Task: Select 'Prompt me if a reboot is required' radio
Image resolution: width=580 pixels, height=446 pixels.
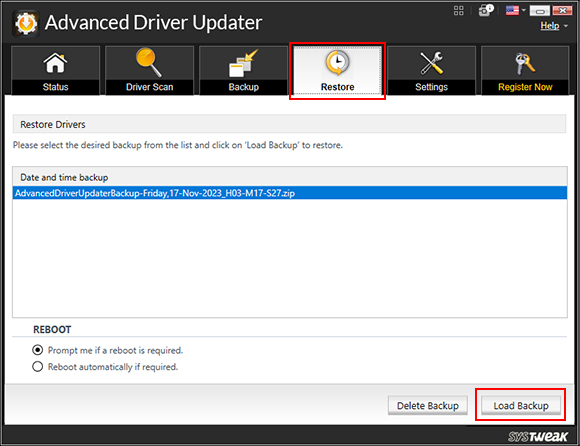Action: point(37,349)
